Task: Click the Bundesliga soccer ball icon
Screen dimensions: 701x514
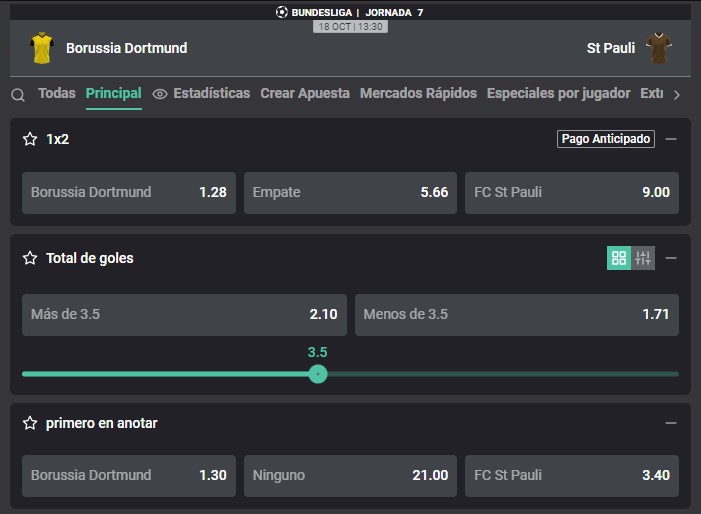Action: click(x=282, y=12)
